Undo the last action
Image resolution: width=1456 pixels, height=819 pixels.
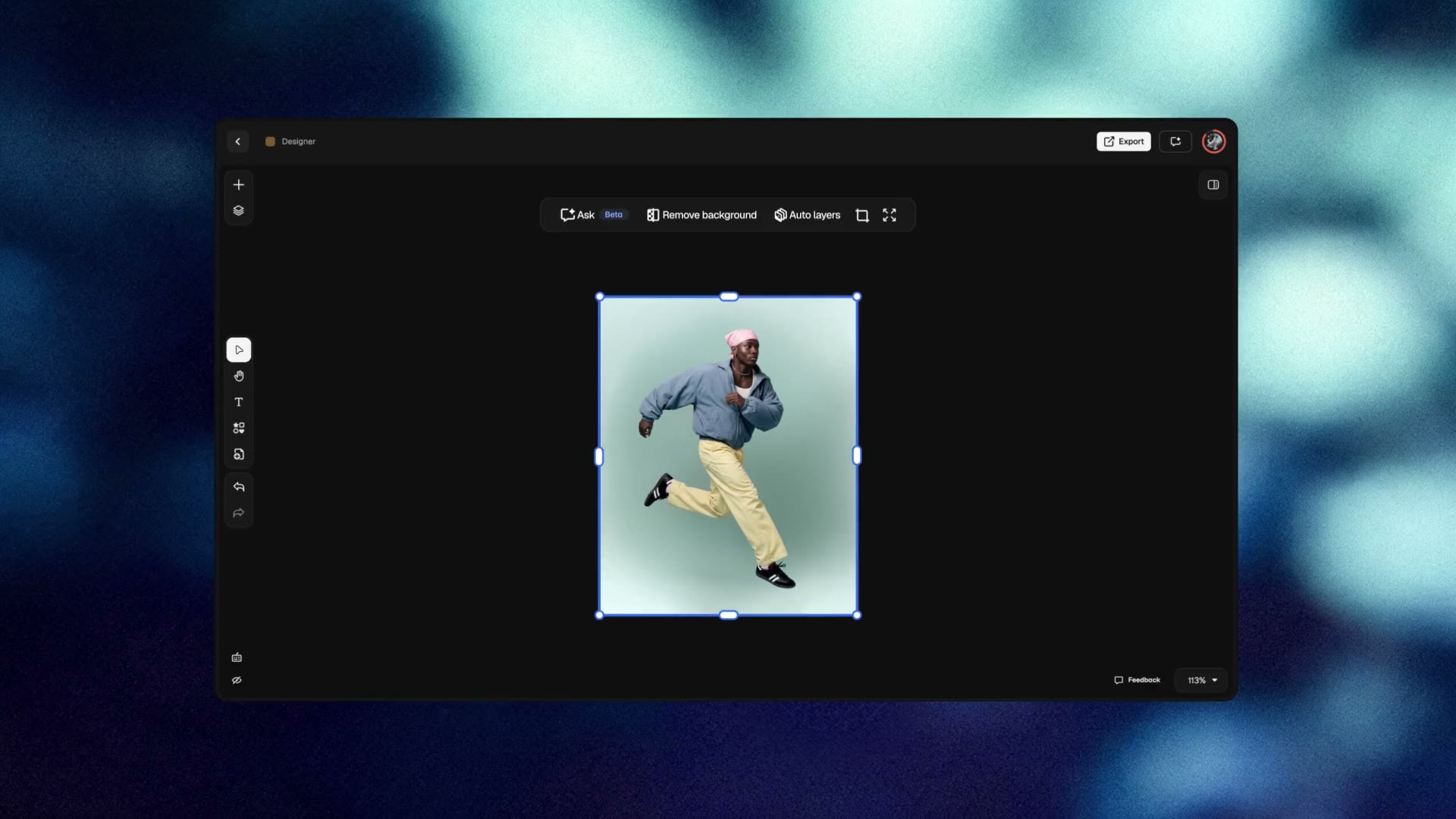point(239,487)
